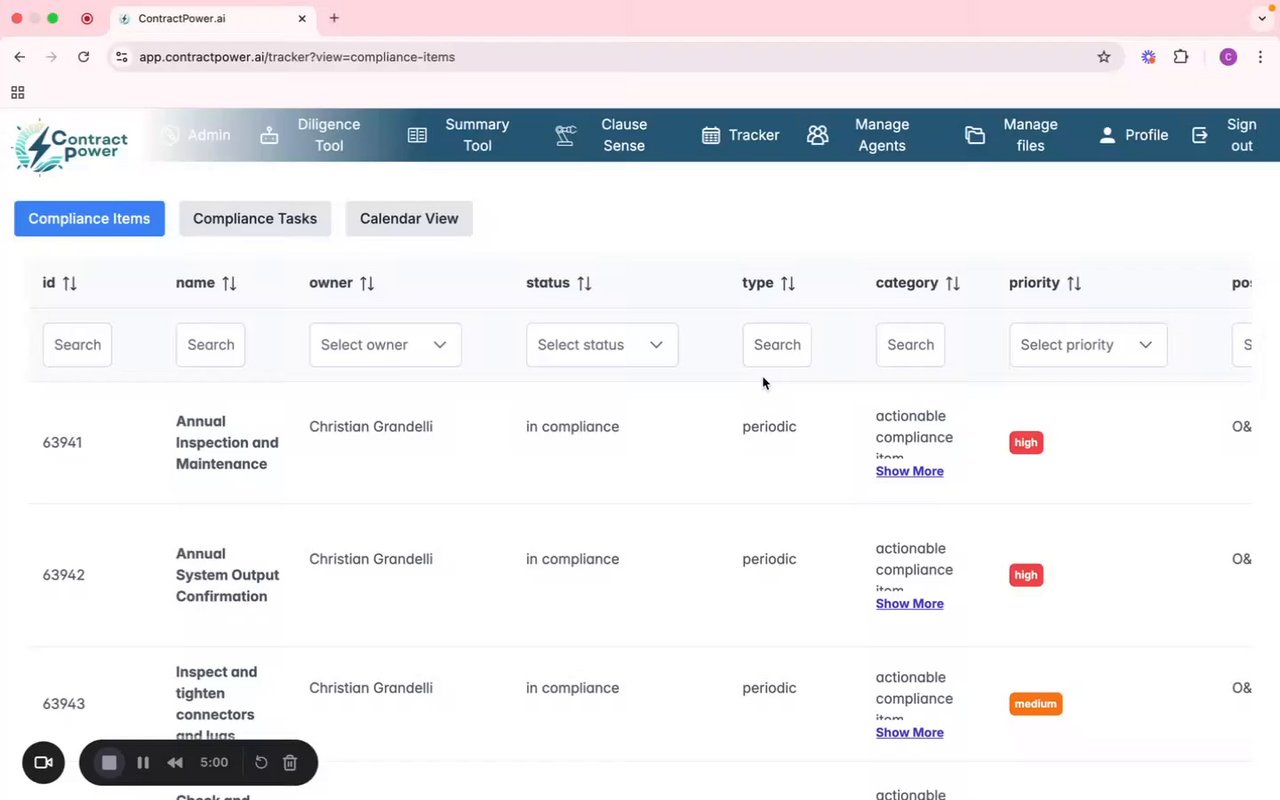Sign out of ContractPower
Viewport: 1280px width, 800px height.
tap(1225, 135)
